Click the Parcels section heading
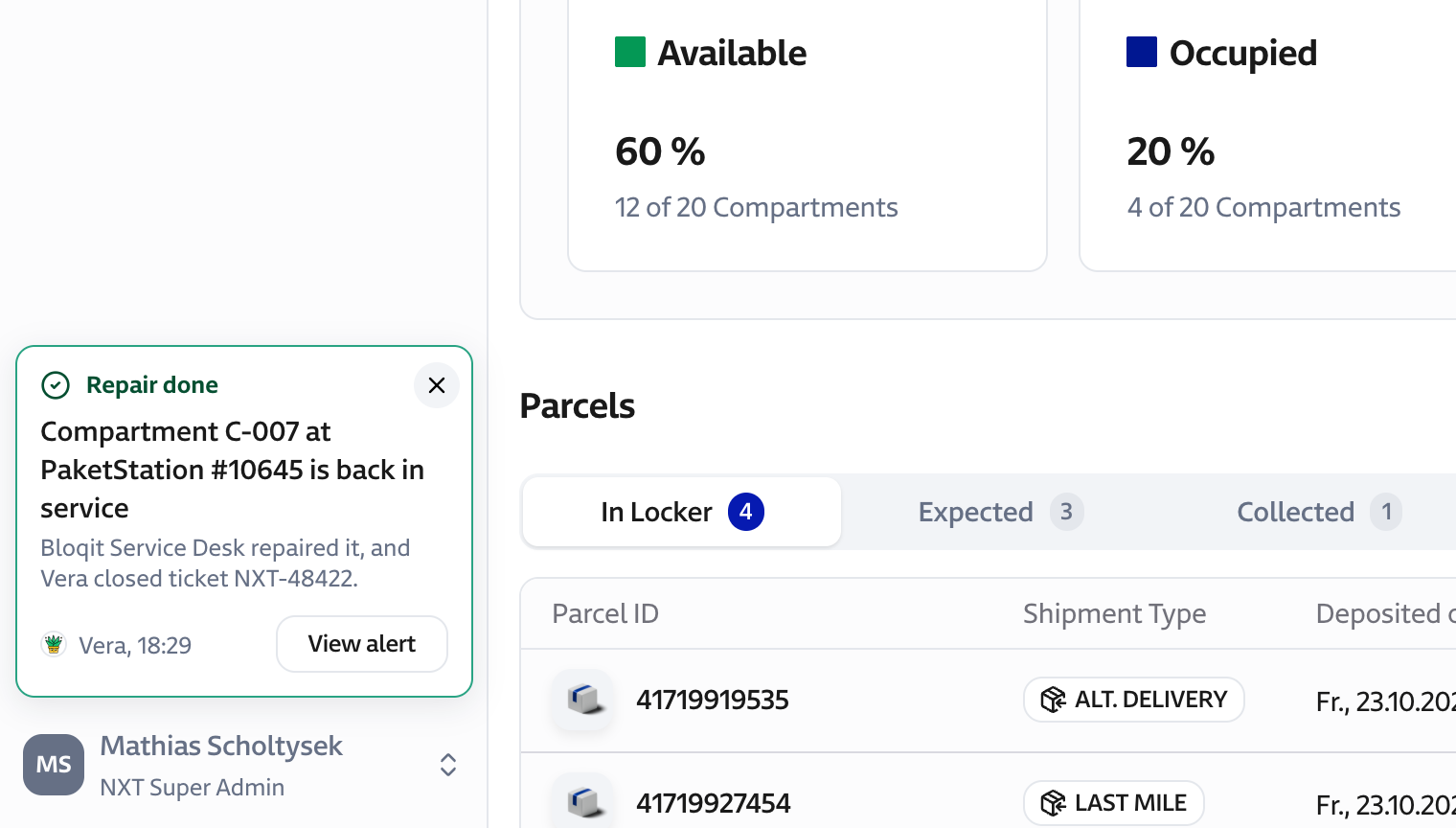The width and height of the screenshot is (1456, 828). (x=577, y=406)
